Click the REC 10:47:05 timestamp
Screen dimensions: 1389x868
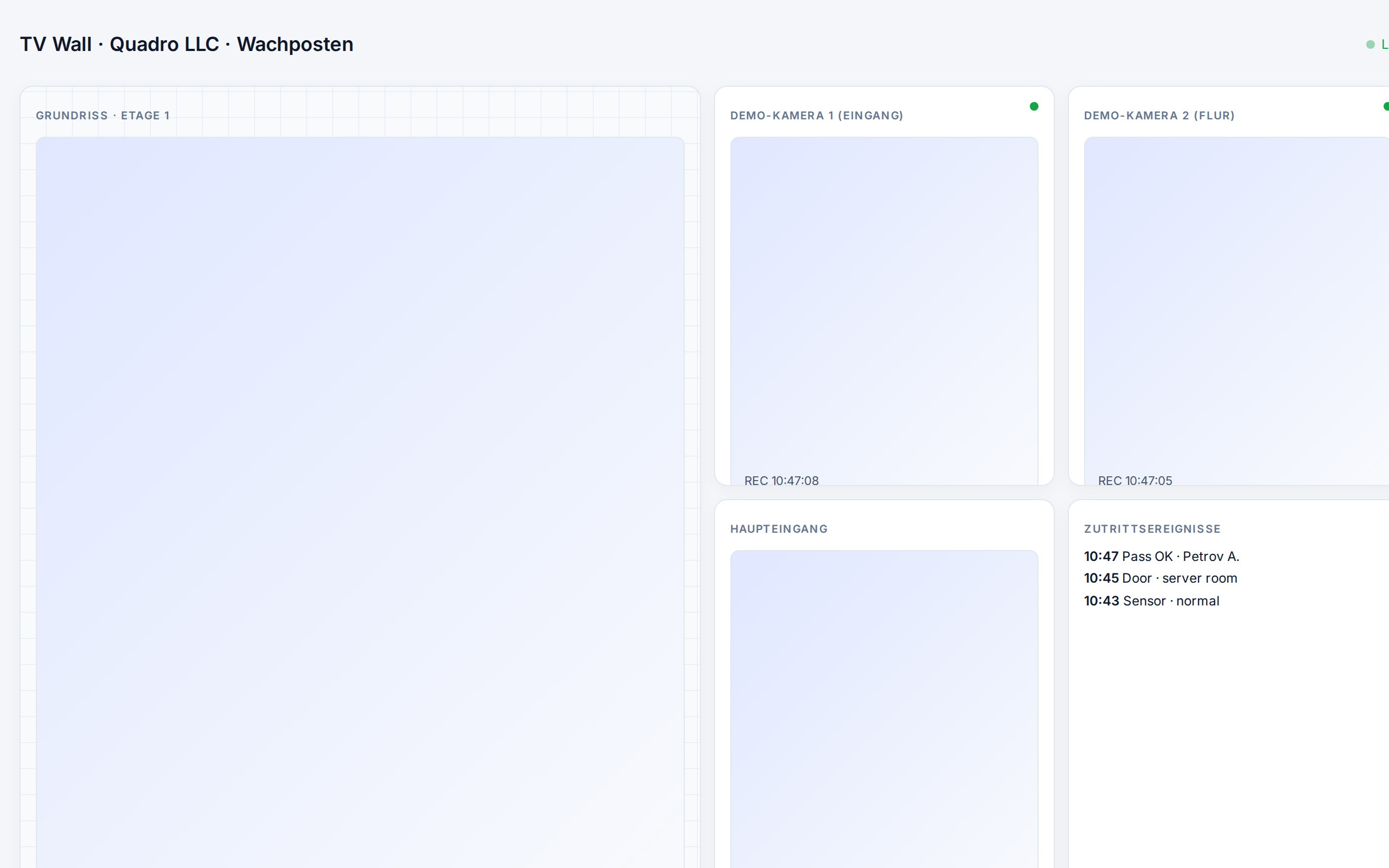click(x=1135, y=481)
